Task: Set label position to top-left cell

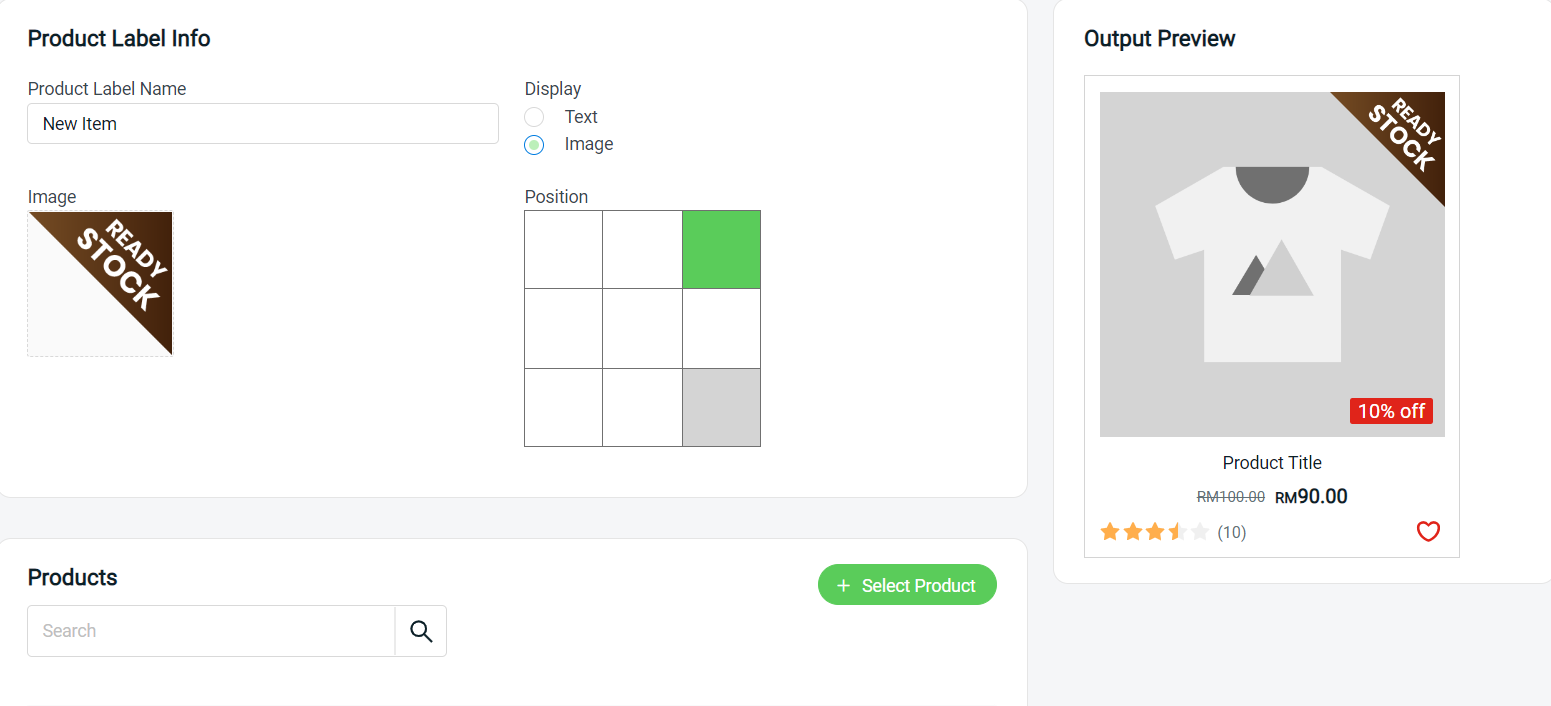Action: [564, 250]
